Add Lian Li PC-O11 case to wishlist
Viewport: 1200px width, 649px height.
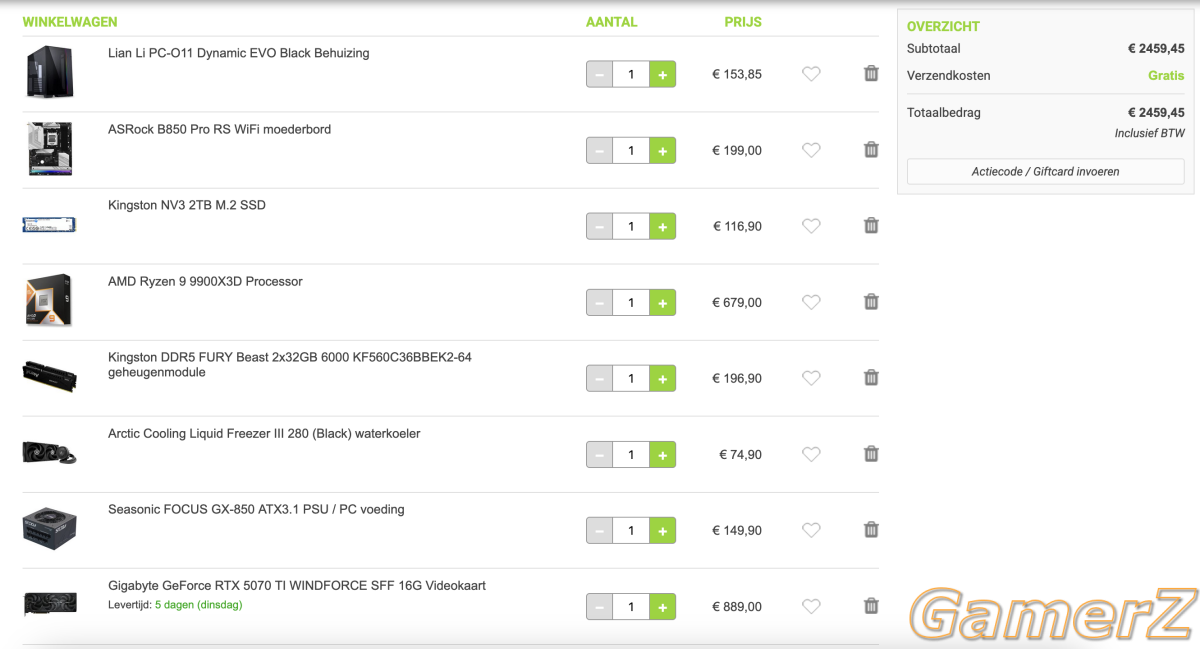pyautogui.click(x=811, y=74)
